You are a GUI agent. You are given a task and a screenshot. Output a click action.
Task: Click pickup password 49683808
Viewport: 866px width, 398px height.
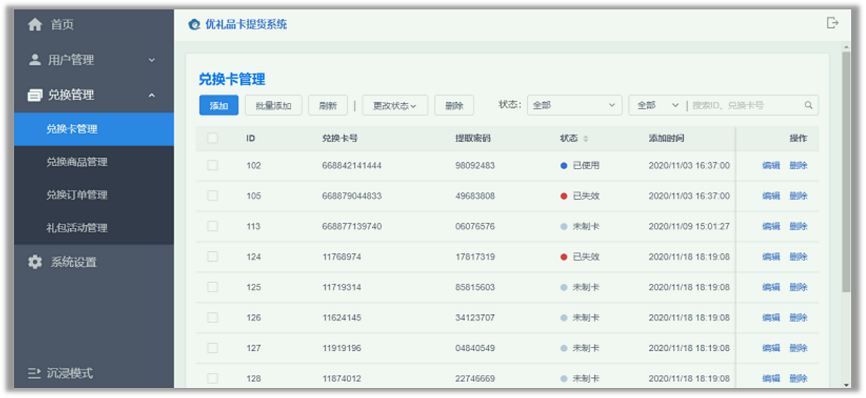pos(475,196)
